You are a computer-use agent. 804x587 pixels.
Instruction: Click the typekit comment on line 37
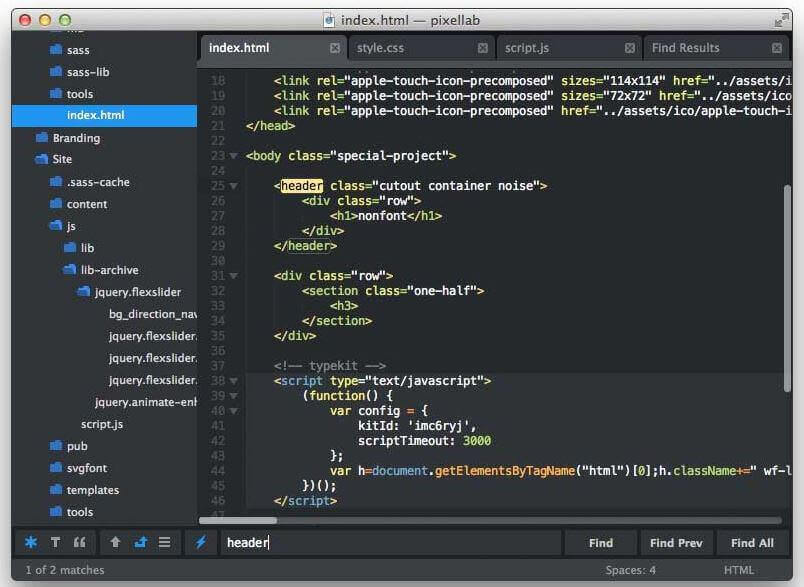[330, 366]
